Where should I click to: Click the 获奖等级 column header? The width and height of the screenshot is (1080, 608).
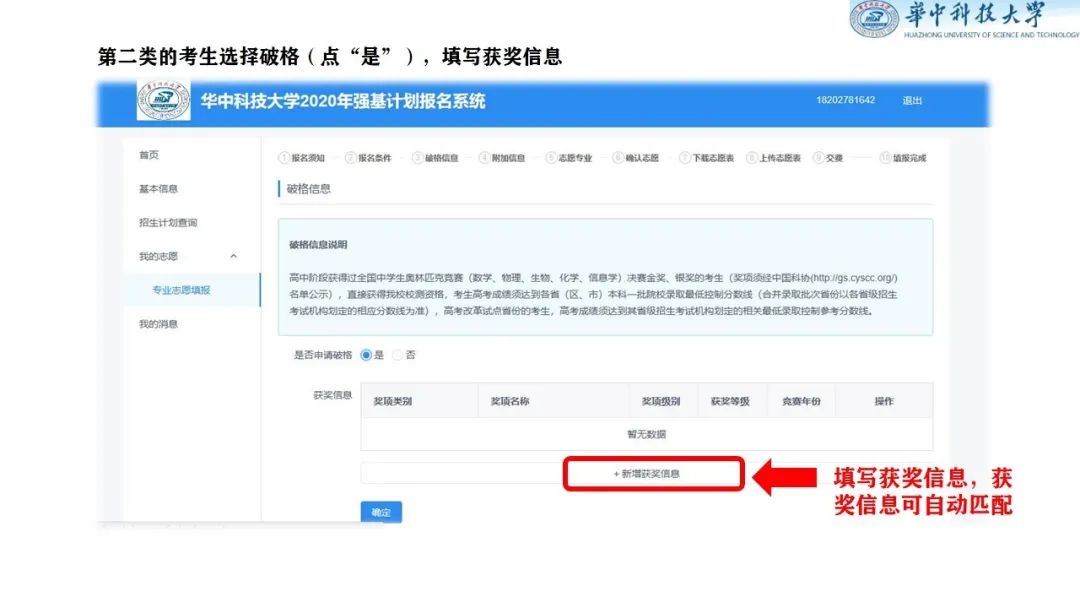[x=730, y=401]
